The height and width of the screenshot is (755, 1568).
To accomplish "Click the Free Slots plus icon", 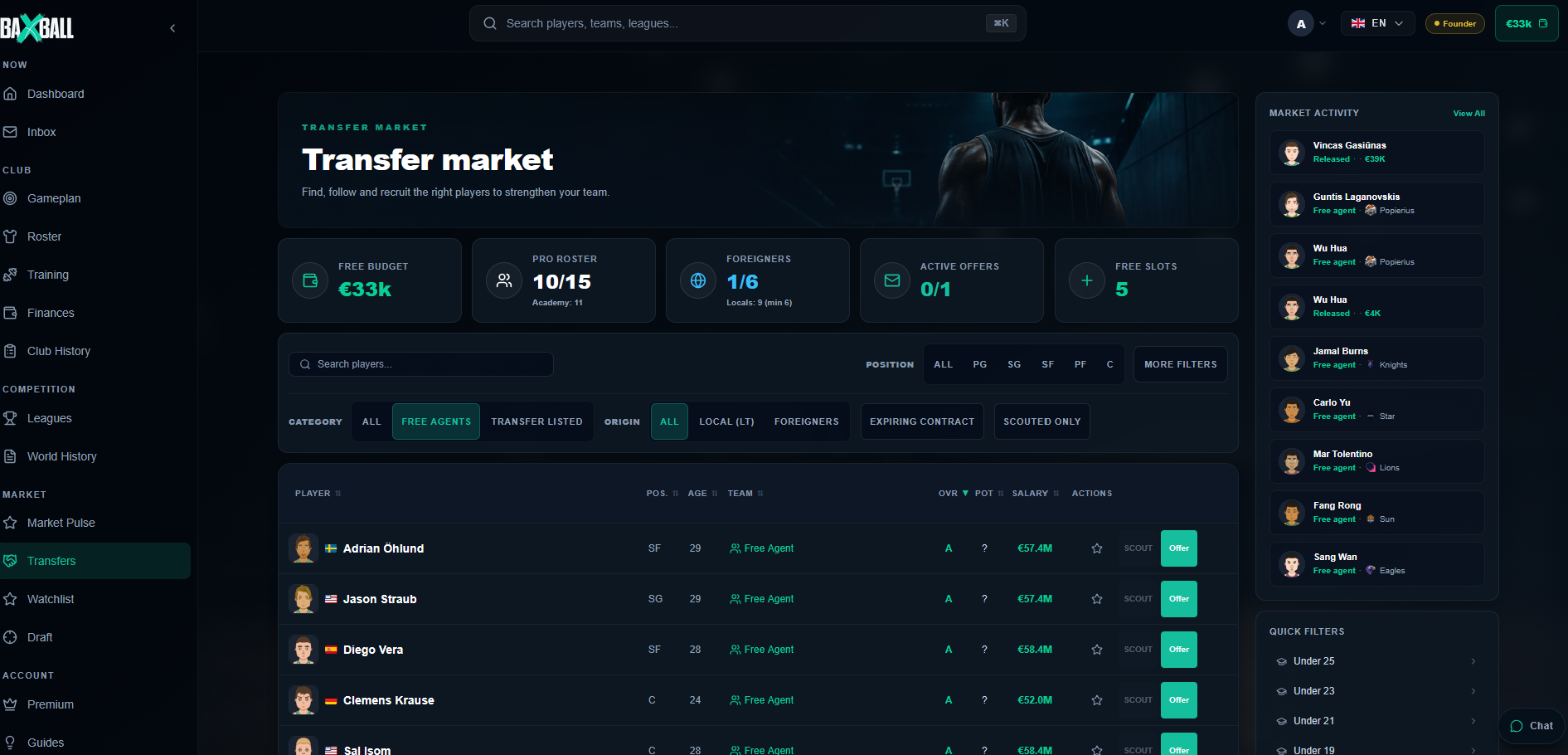I will coord(1087,280).
